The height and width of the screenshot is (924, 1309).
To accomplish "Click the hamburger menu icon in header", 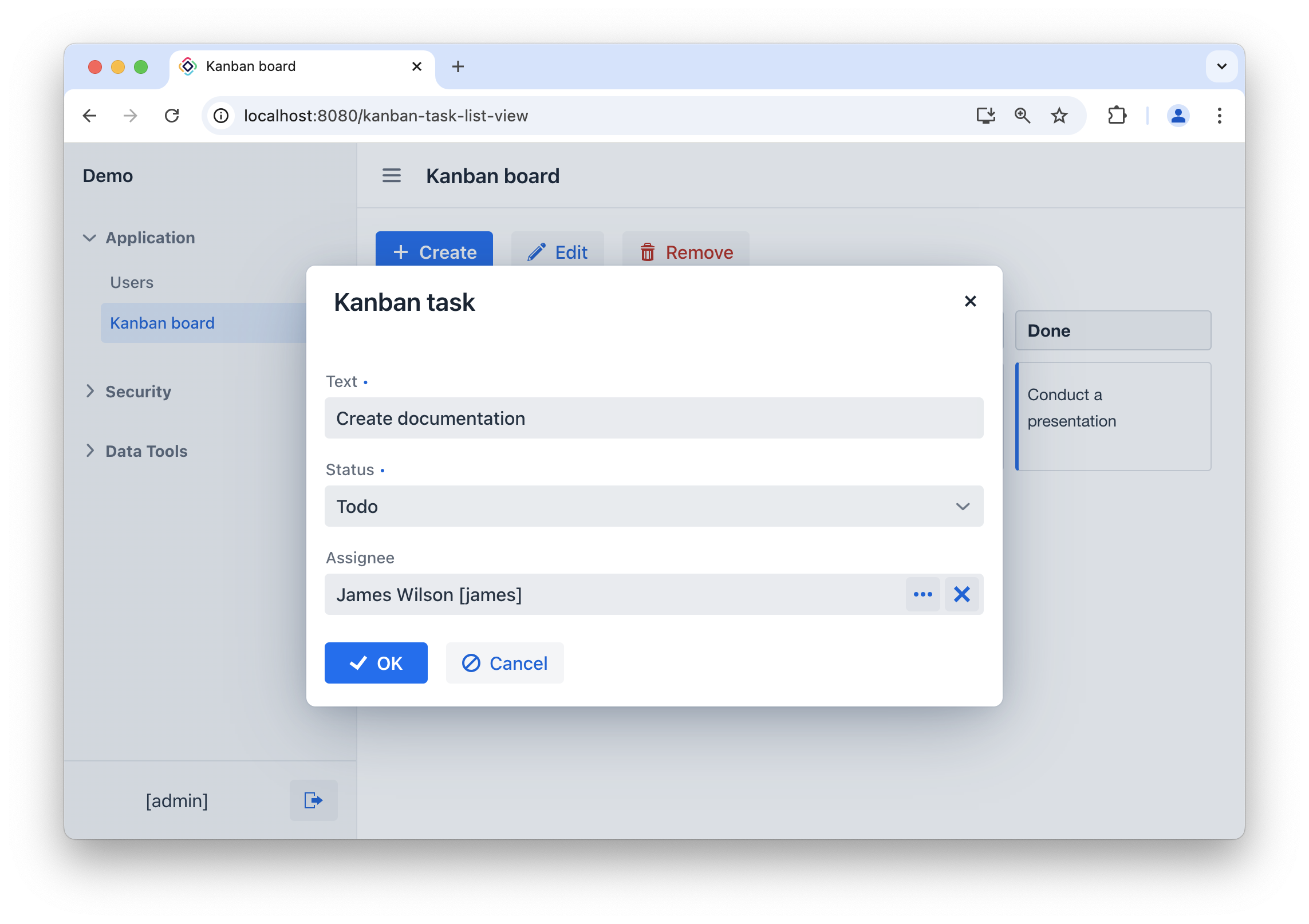I will click(x=393, y=176).
